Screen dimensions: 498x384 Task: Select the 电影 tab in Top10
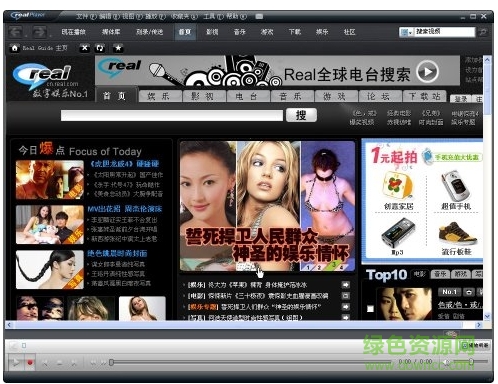[x=420, y=274]
